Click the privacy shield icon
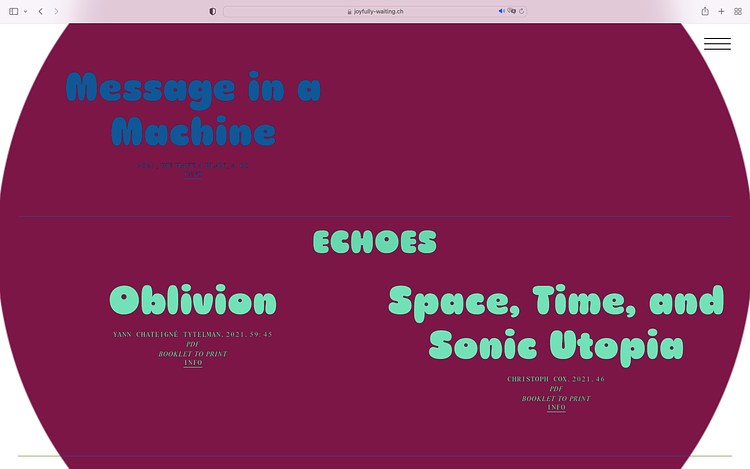750x469 pixels. tap(212, 11)
